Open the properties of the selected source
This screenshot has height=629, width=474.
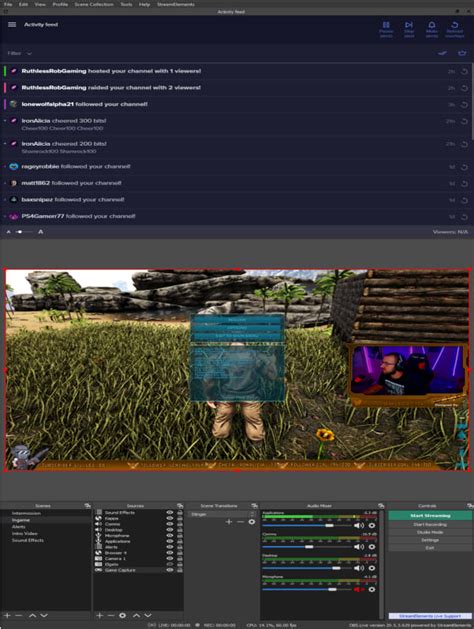tap(123, 615)
